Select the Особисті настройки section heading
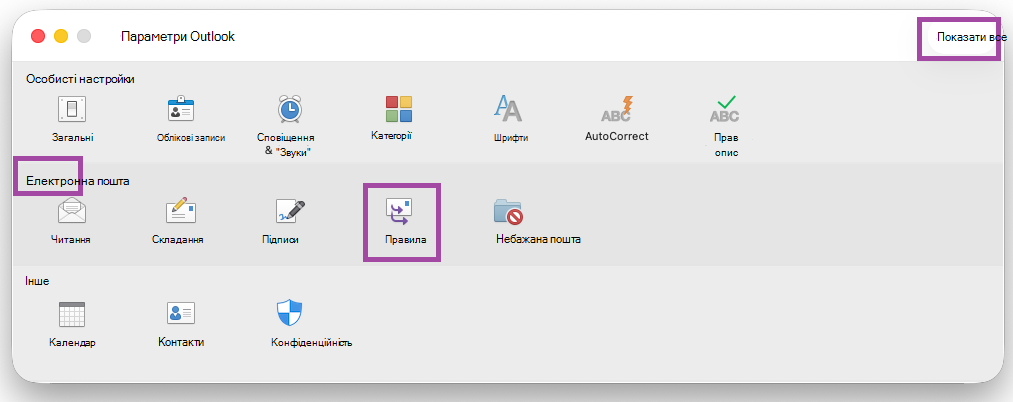This screenshot has height=402, width=1013. (80, 79)
